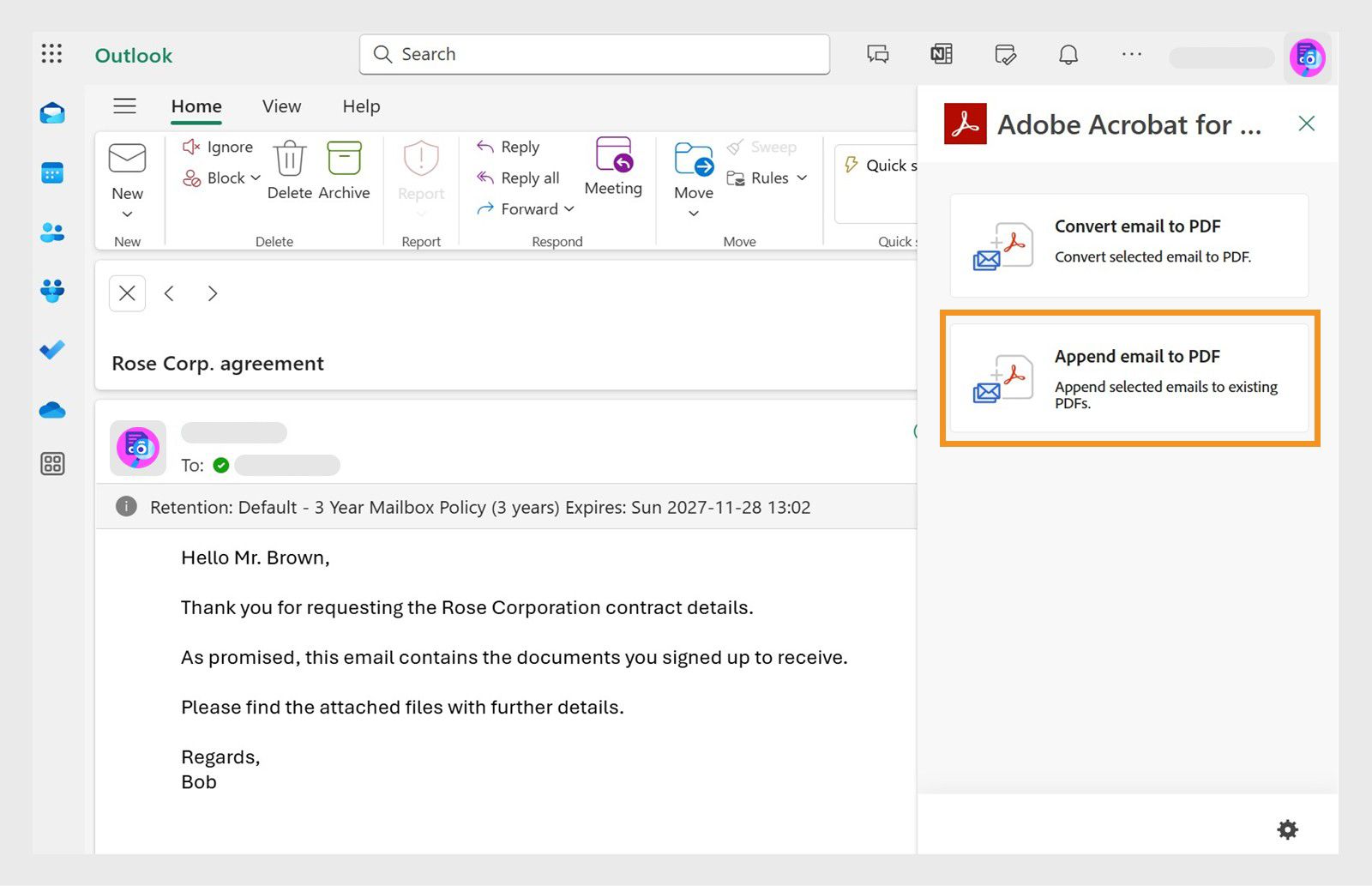Open Microsoft To Do from the sidebar

coord(52,350)
